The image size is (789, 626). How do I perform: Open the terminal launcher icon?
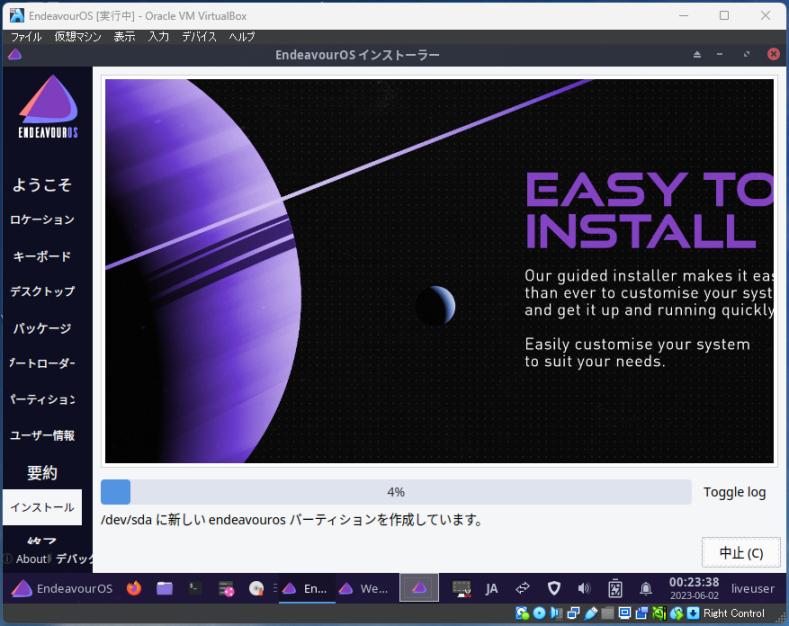coord(195,588)
